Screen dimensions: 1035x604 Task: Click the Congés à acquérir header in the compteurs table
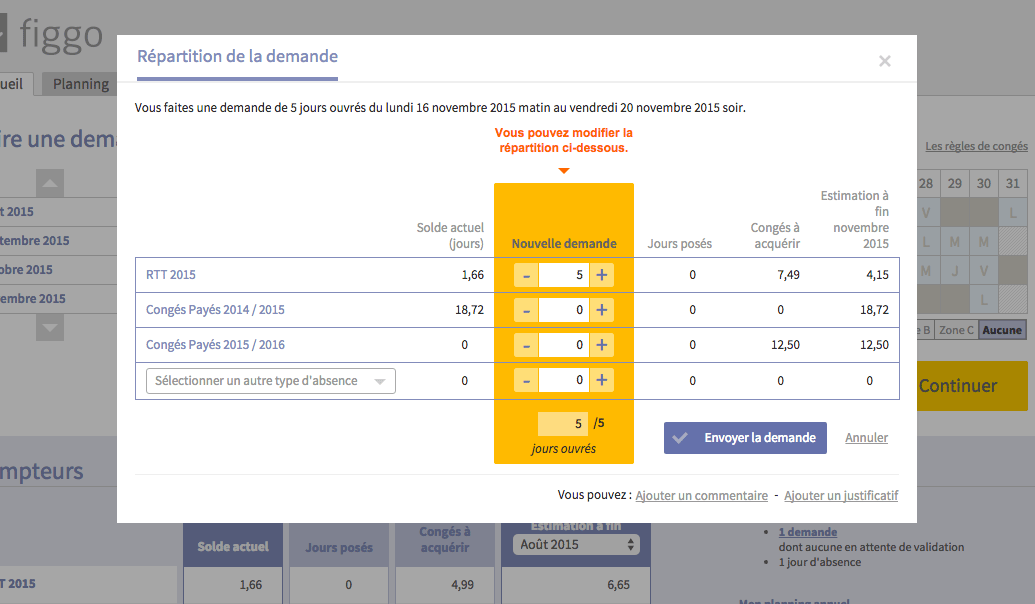pyautogui.click(x=445, y=539)
